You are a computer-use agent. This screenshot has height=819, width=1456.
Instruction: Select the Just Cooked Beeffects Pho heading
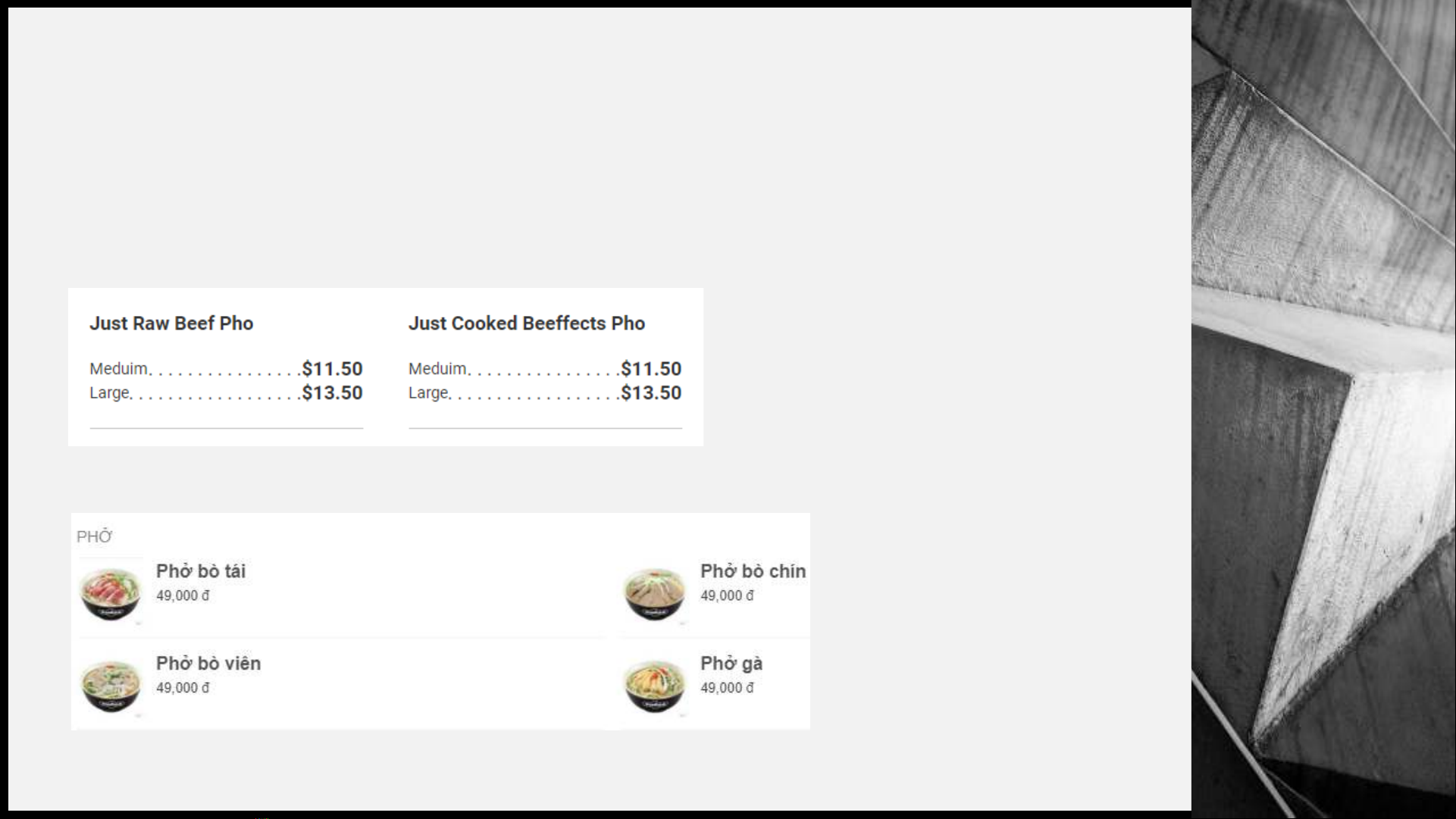tap(527, 324)
